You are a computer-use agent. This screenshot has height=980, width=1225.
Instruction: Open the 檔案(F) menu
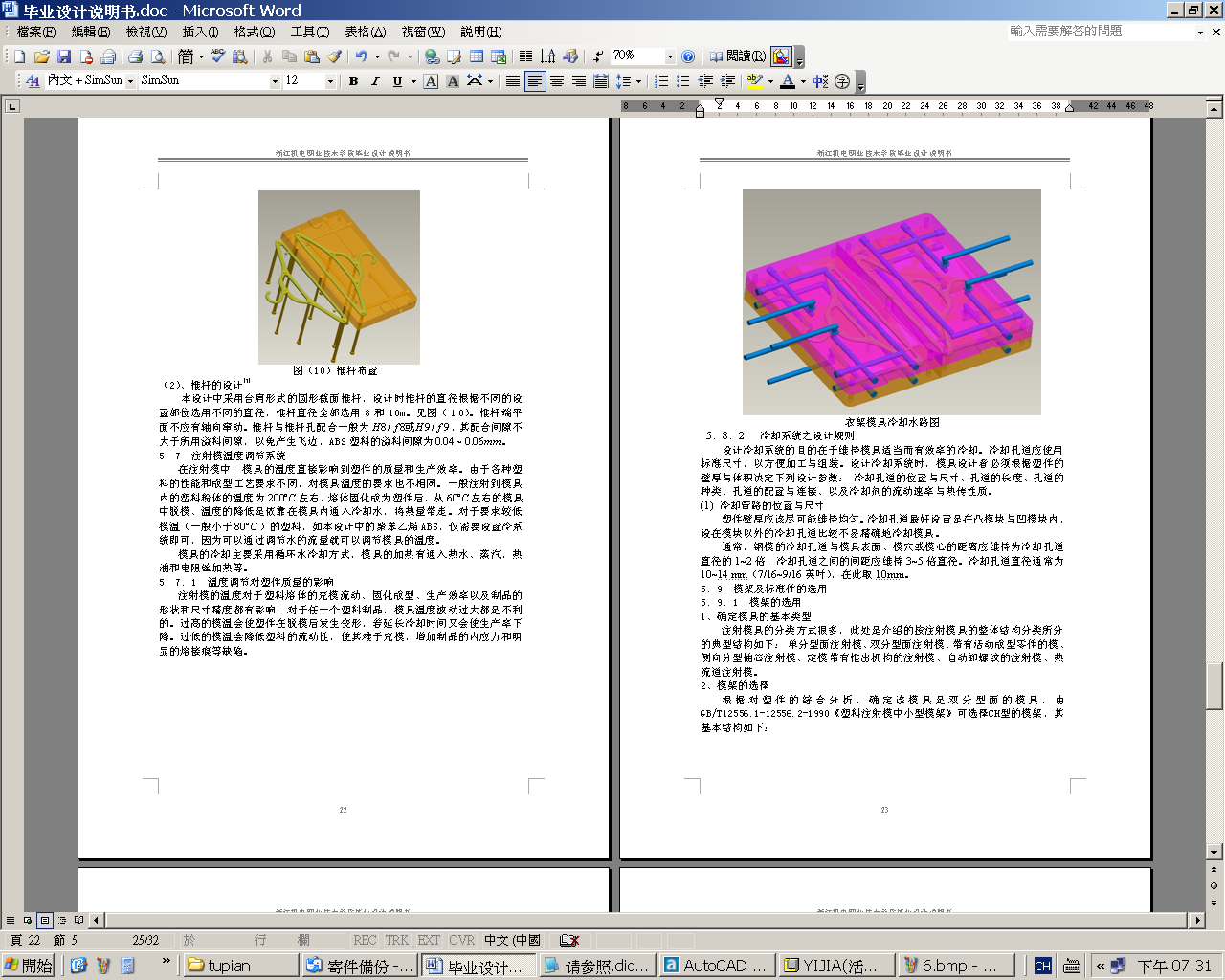coord(36,32)
